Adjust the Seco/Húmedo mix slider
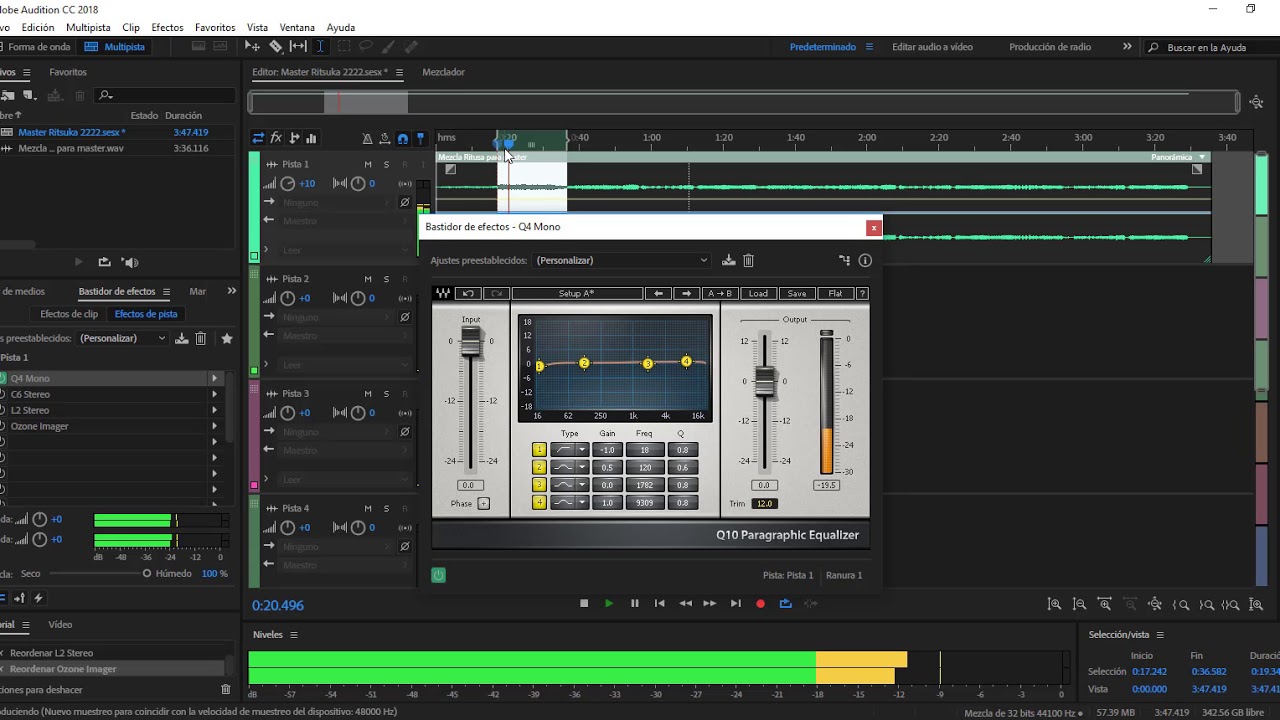The width and height of the screenshot is (1280, 720). click(x=147, y=573)
